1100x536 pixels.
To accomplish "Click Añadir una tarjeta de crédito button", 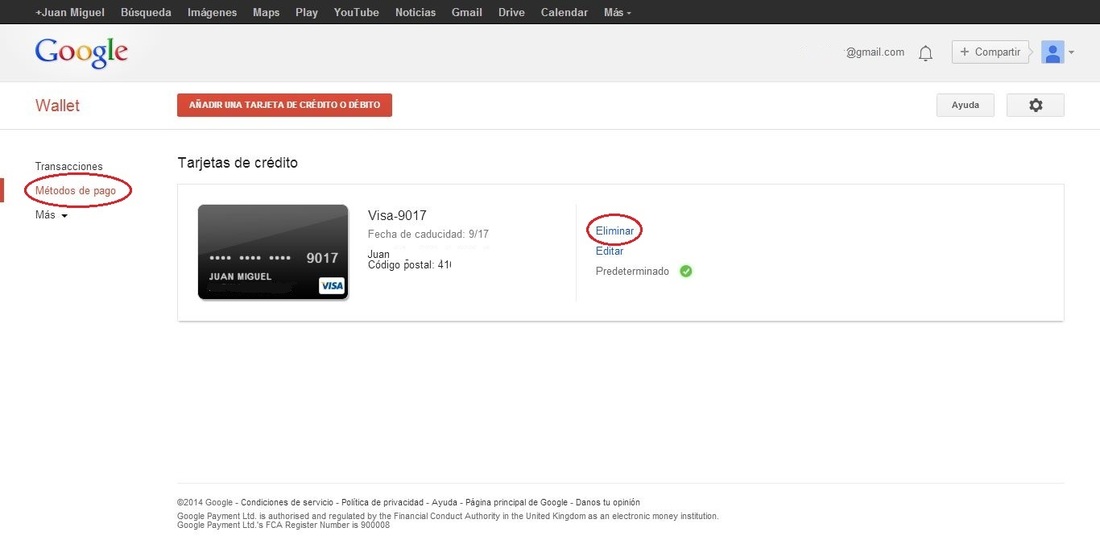I will [x=284, y=105].
